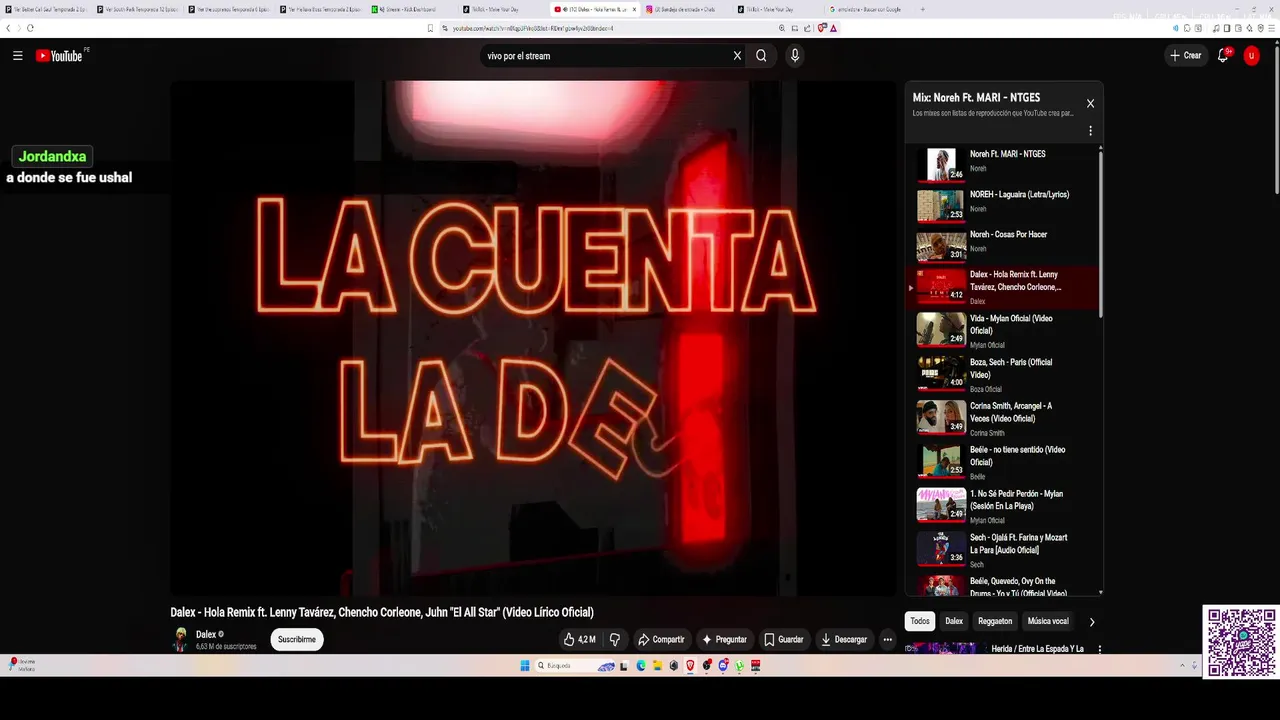Play Noreh - Cosas Por Hacer
Screen dimensions: 1280x720
[1000, 244]
